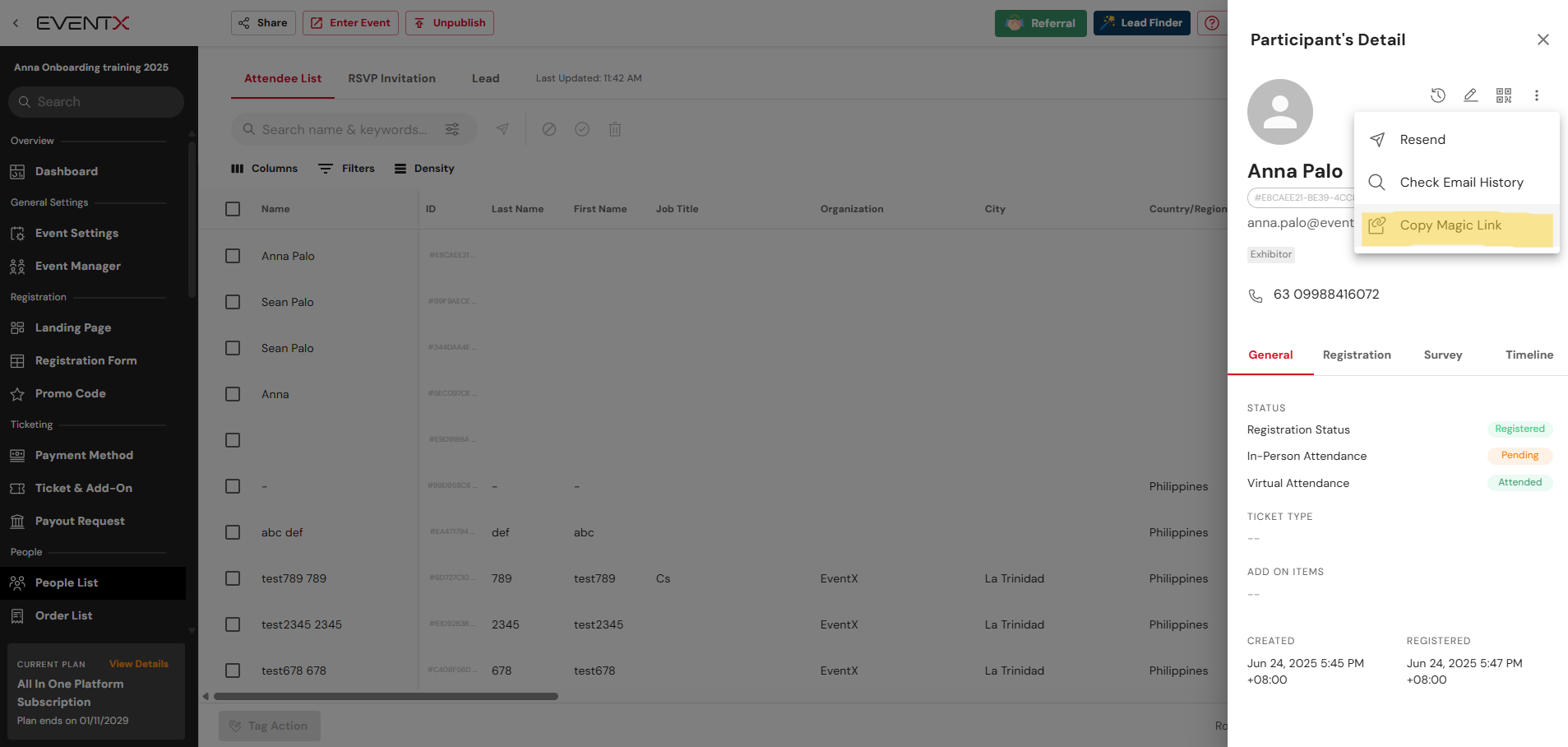Open the participant QR code icon
1568x747 pixels.
click(x=1503, y=95)
